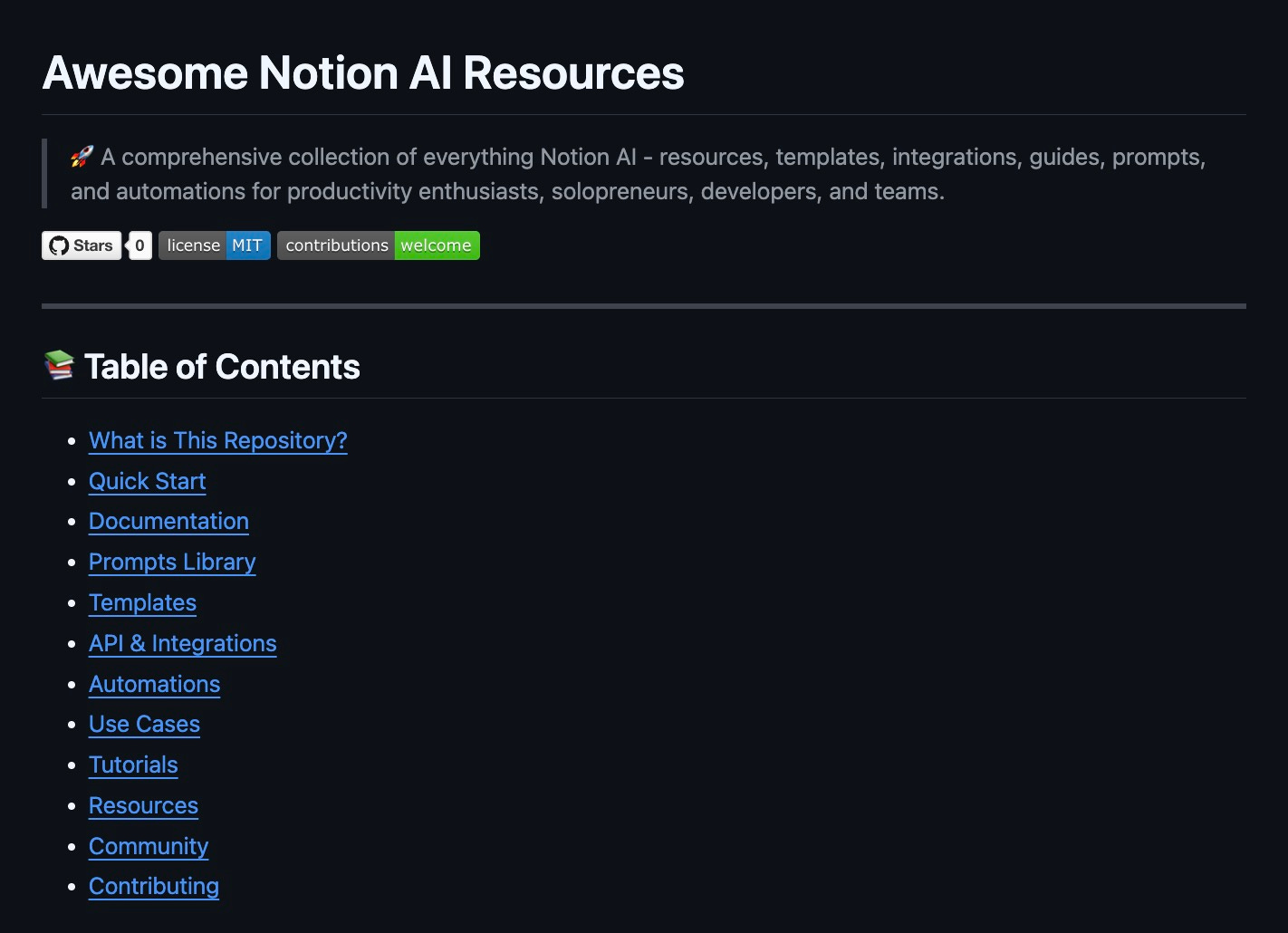1288x933 pixels.
Task: Jump to Prompts Library link
Action: click(x=172, y=562)
